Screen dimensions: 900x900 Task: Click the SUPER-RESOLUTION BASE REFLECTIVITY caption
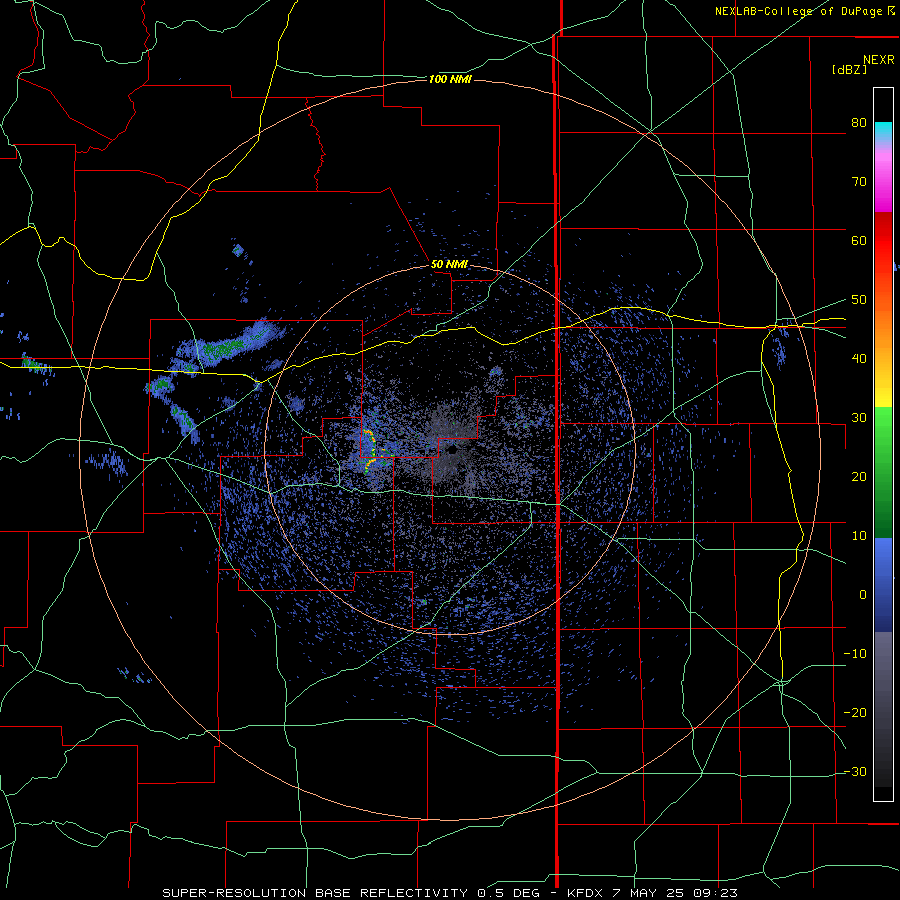coord(316,893)
